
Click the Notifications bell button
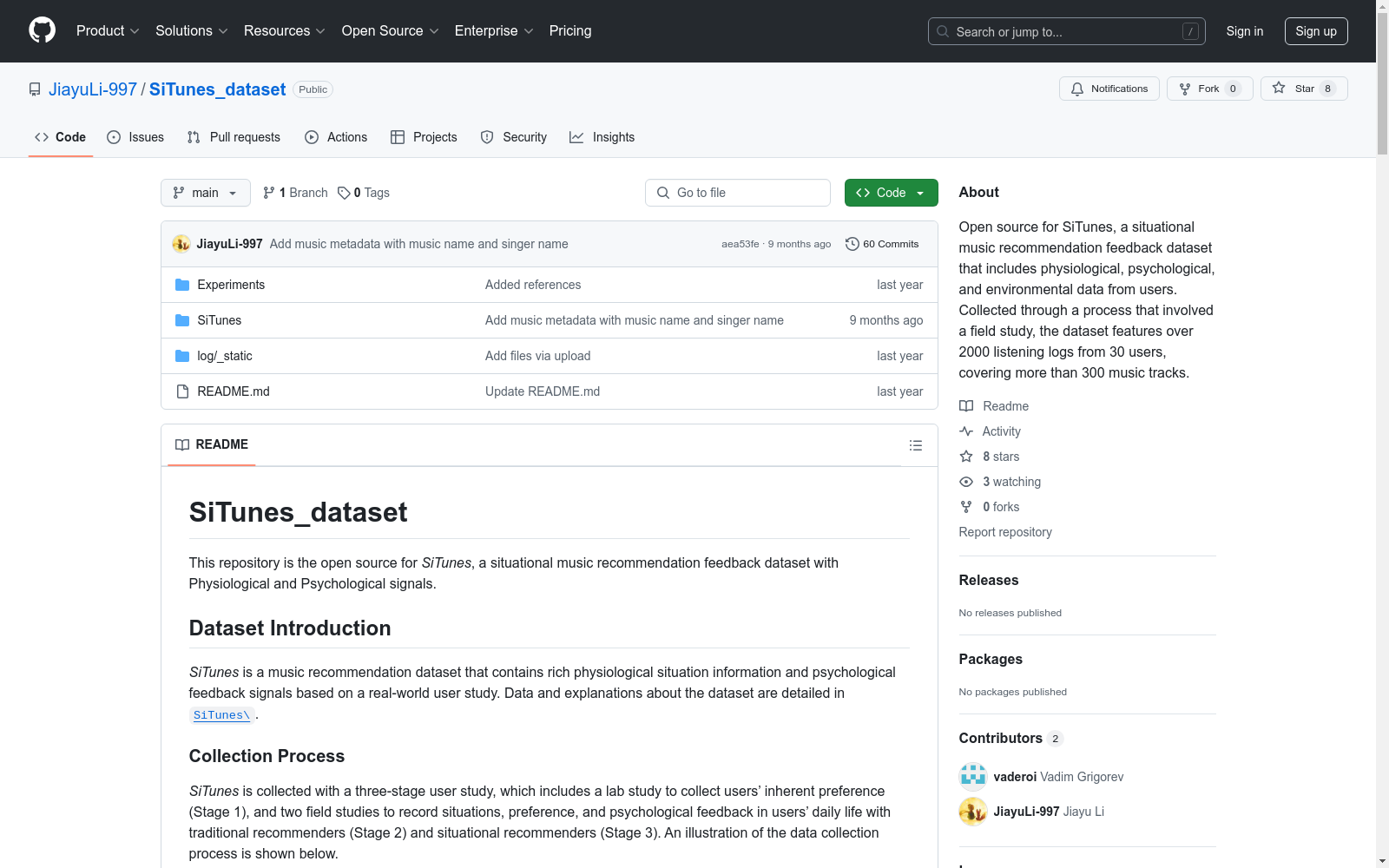(1109, 89)
